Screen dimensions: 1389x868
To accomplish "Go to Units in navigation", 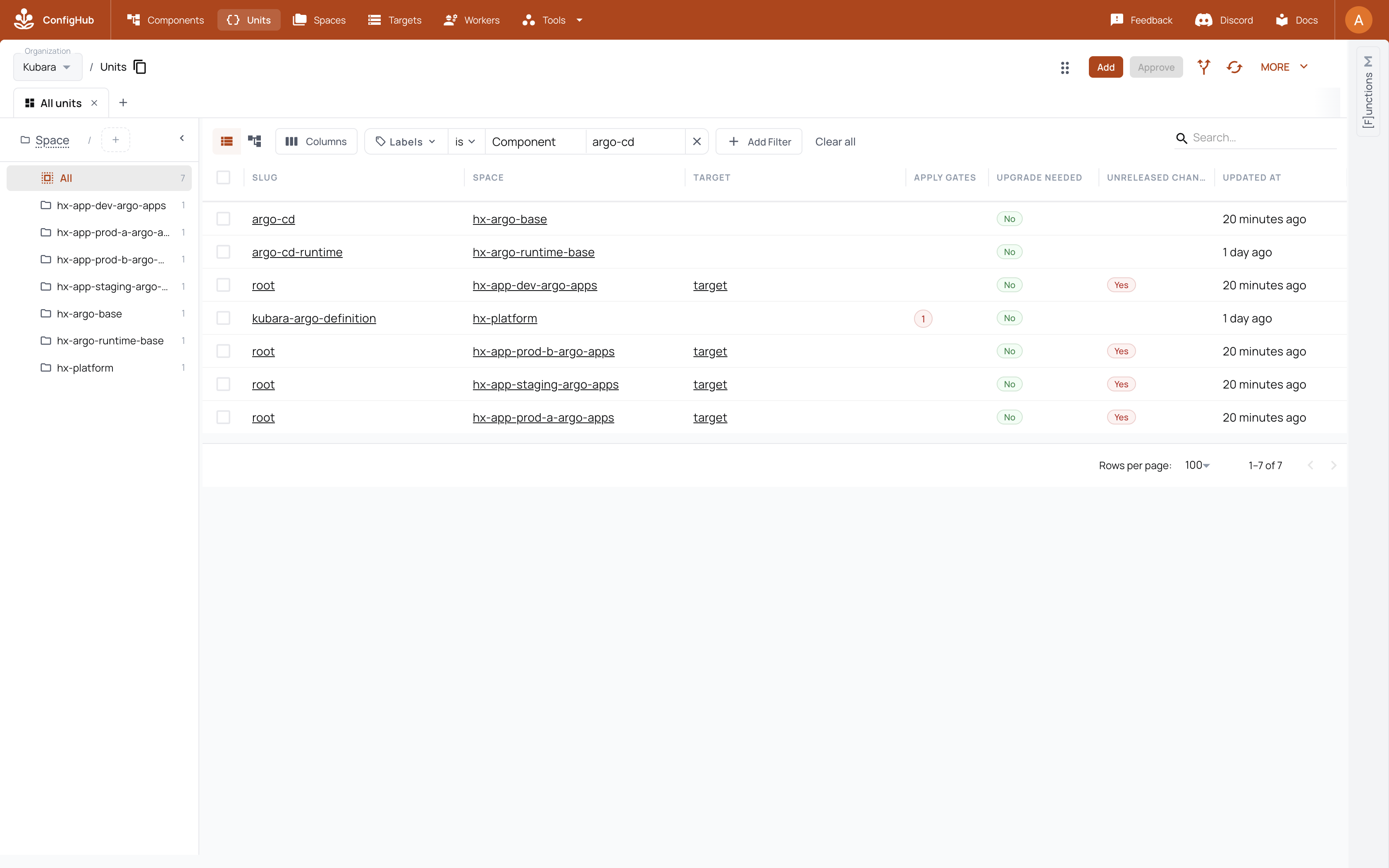I will pos(248,20).
